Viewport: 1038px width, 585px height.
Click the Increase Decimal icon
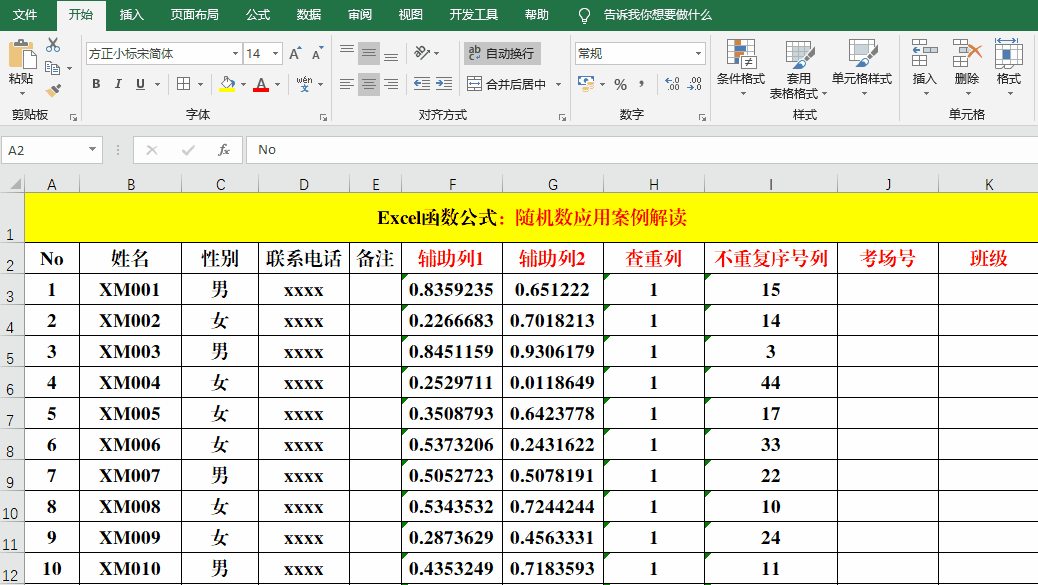(672, 85)
